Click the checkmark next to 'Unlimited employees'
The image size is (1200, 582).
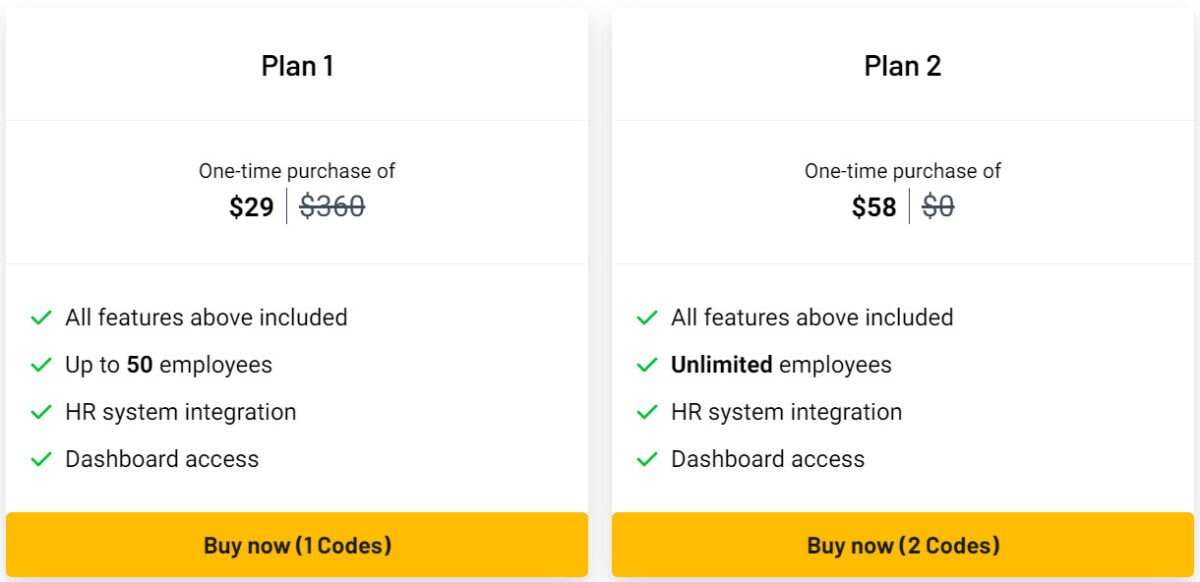click(x=646, y=364)
